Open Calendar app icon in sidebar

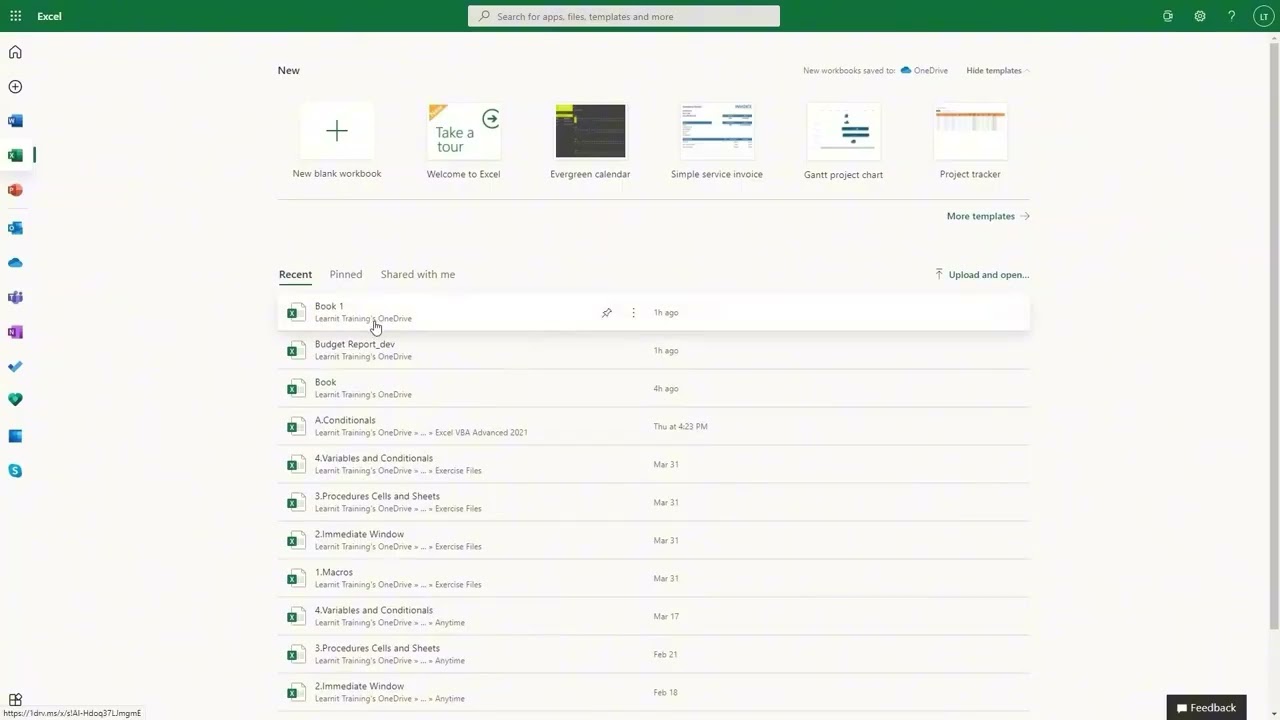tap(15, 436)
